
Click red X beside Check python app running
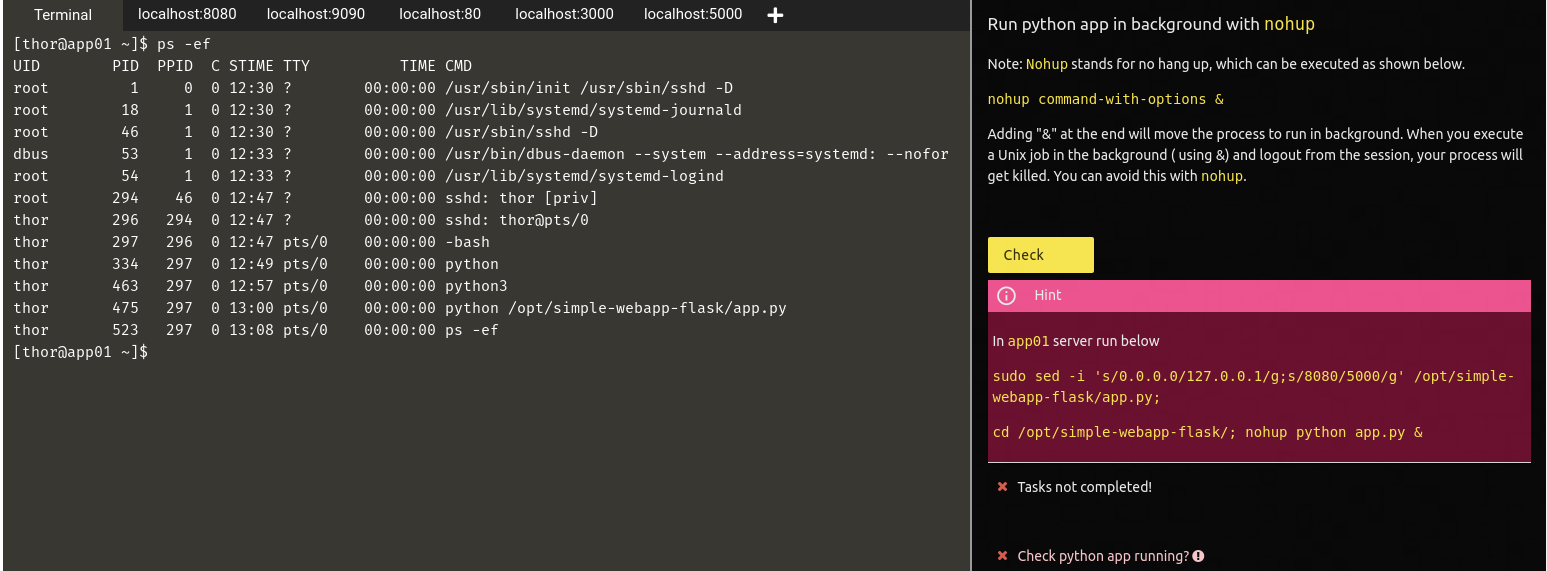click(x=1002, y=556)
